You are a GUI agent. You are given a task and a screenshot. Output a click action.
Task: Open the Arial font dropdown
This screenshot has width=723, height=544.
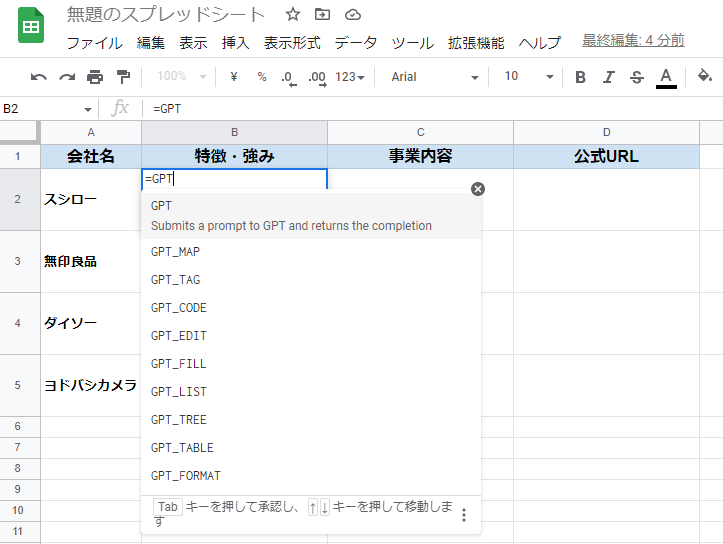click(435, 77)
